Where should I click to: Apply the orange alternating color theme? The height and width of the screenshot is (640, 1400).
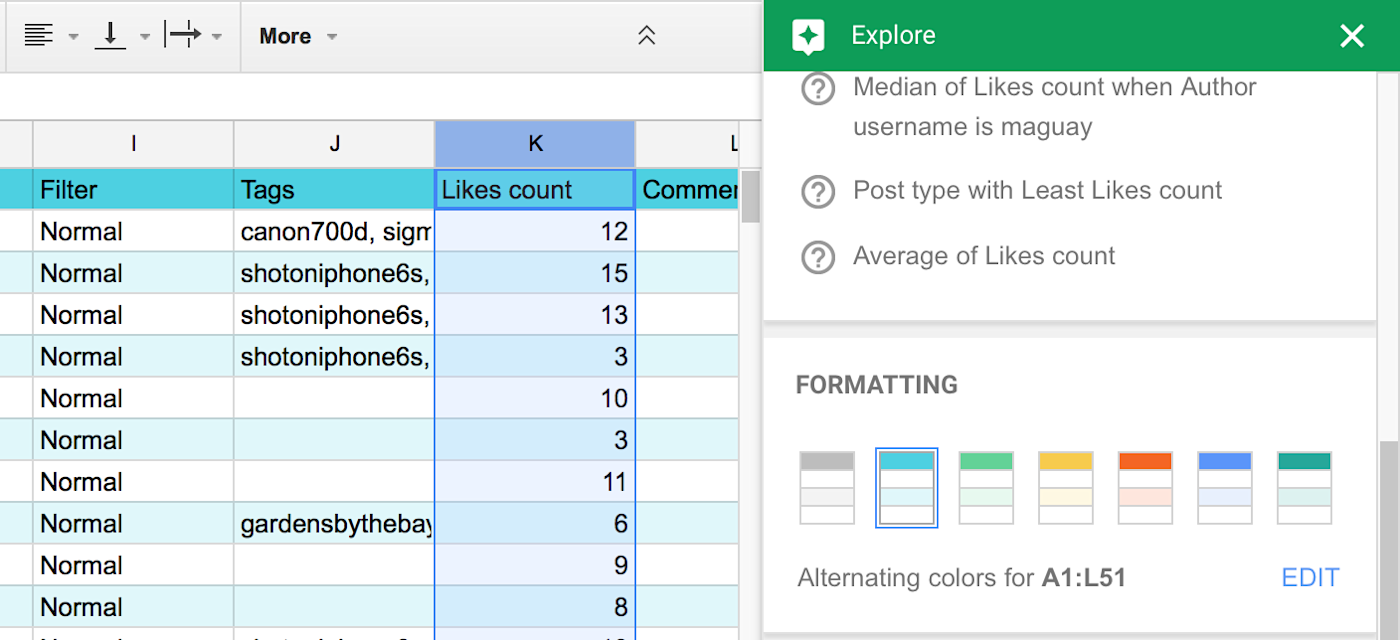pyautogui.click(x=1145, y=487)
